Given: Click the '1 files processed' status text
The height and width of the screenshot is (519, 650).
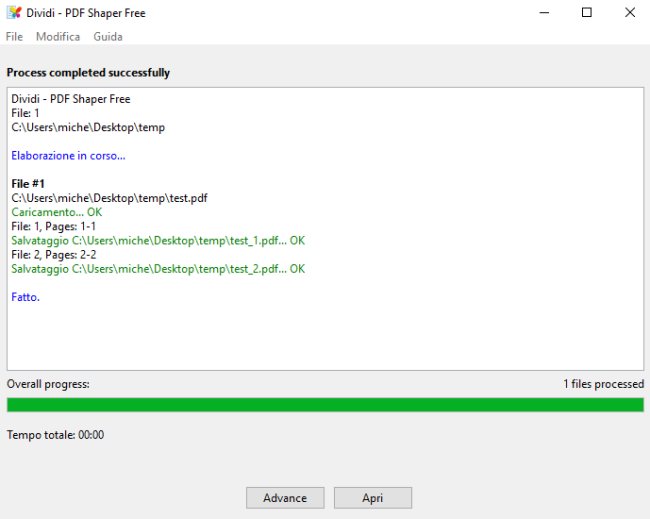Looking at the screenshot, I should [x=604, y=384].
